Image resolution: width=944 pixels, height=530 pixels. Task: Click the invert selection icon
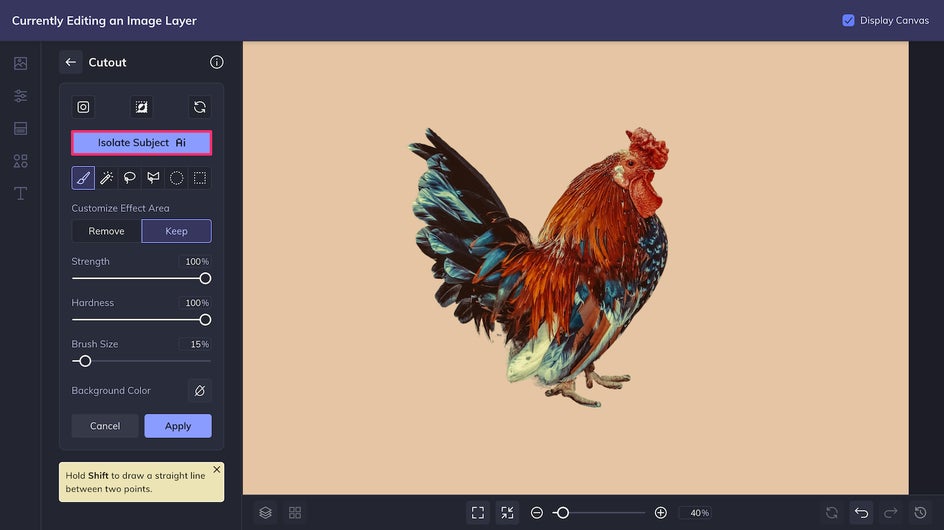pos(83,107)
